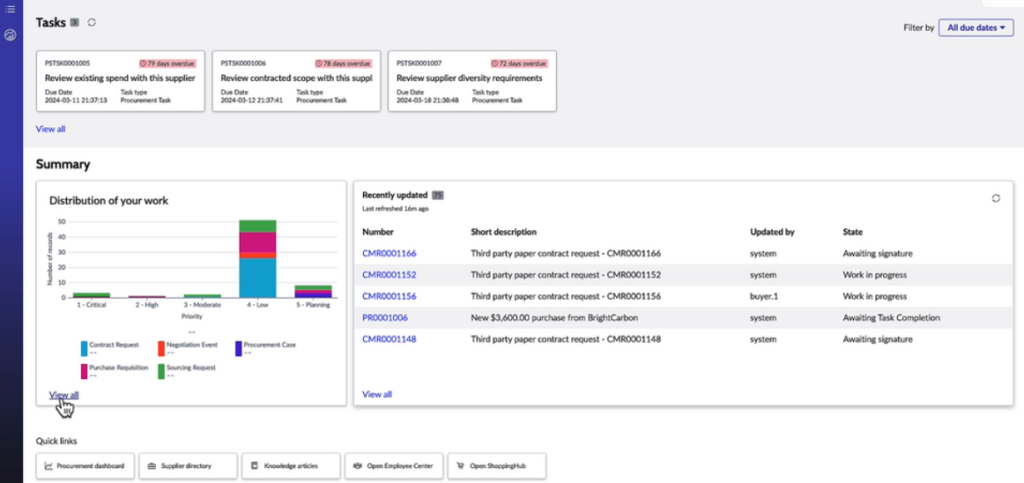This screenshot has height=483, width=1024.
Task: Click the 1 - Critical bar in chart
Action: 91,295
